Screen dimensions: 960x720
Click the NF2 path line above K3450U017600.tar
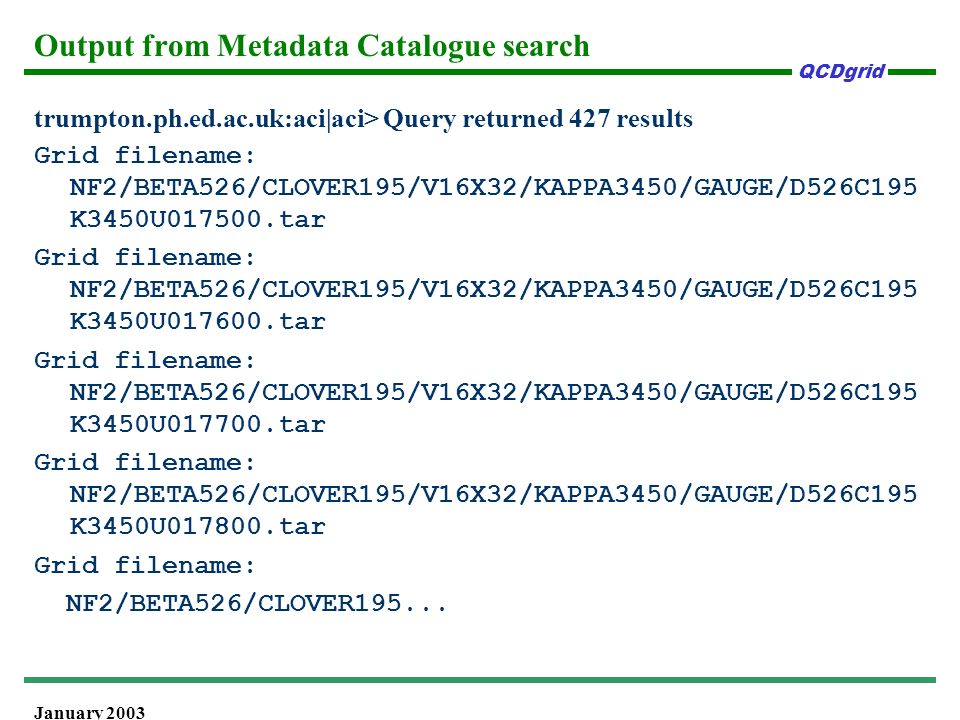pyautogui.click(x=493, y=289)
